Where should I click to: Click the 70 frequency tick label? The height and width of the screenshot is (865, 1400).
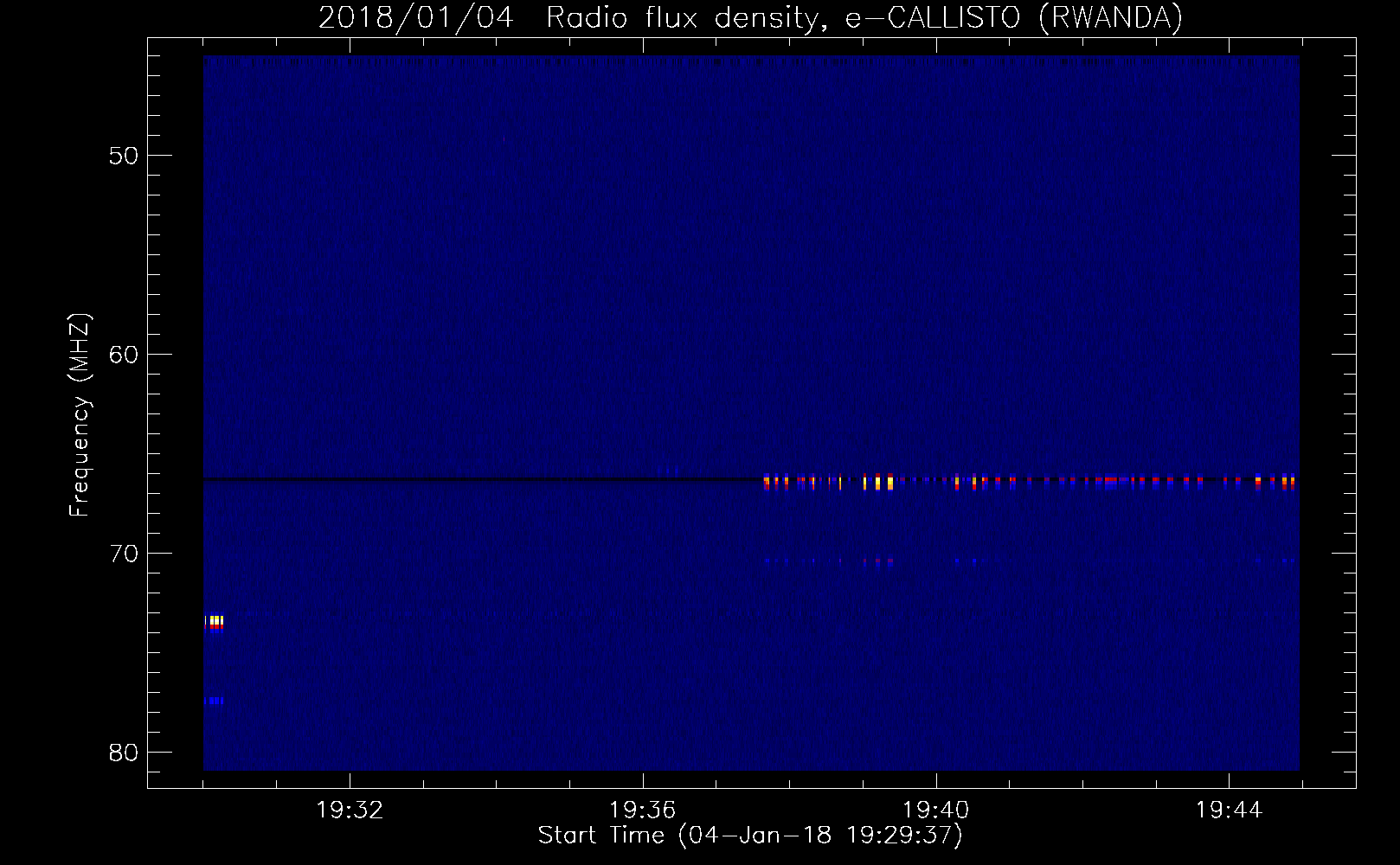[x=125, y=554]
